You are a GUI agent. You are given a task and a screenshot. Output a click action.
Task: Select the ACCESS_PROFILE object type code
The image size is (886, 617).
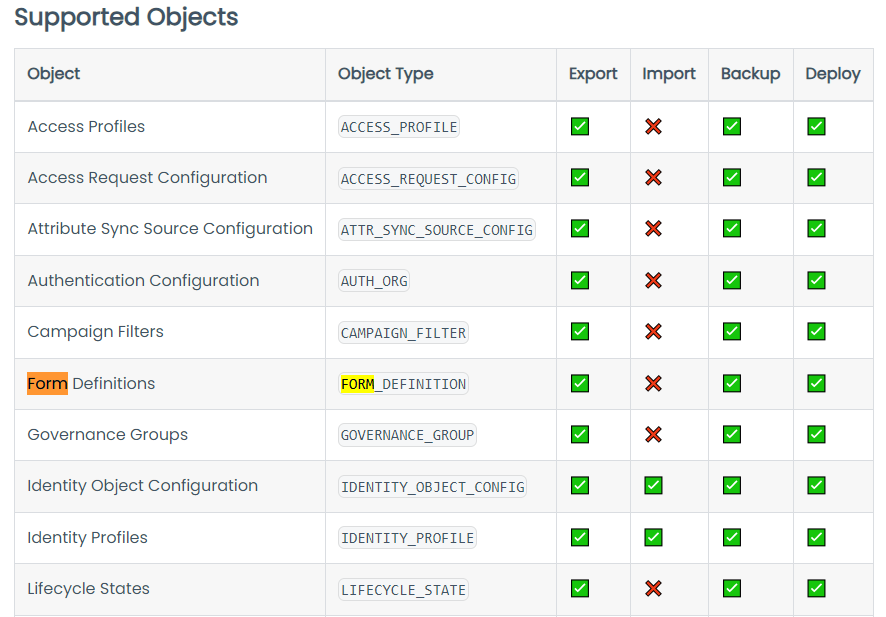tap(396, 127)
